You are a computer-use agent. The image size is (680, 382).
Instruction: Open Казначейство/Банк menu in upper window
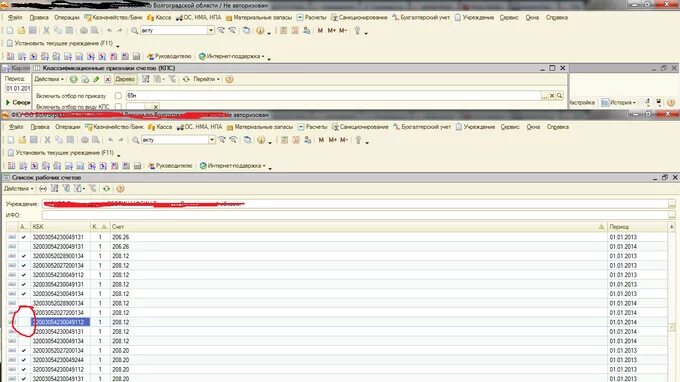click(114, 18)
